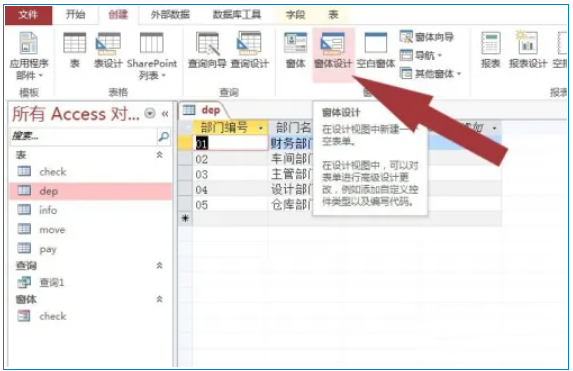Open the 部门编号 column filter arrow
The width and height of the screenshot is (573, 371).
[261, 128]
